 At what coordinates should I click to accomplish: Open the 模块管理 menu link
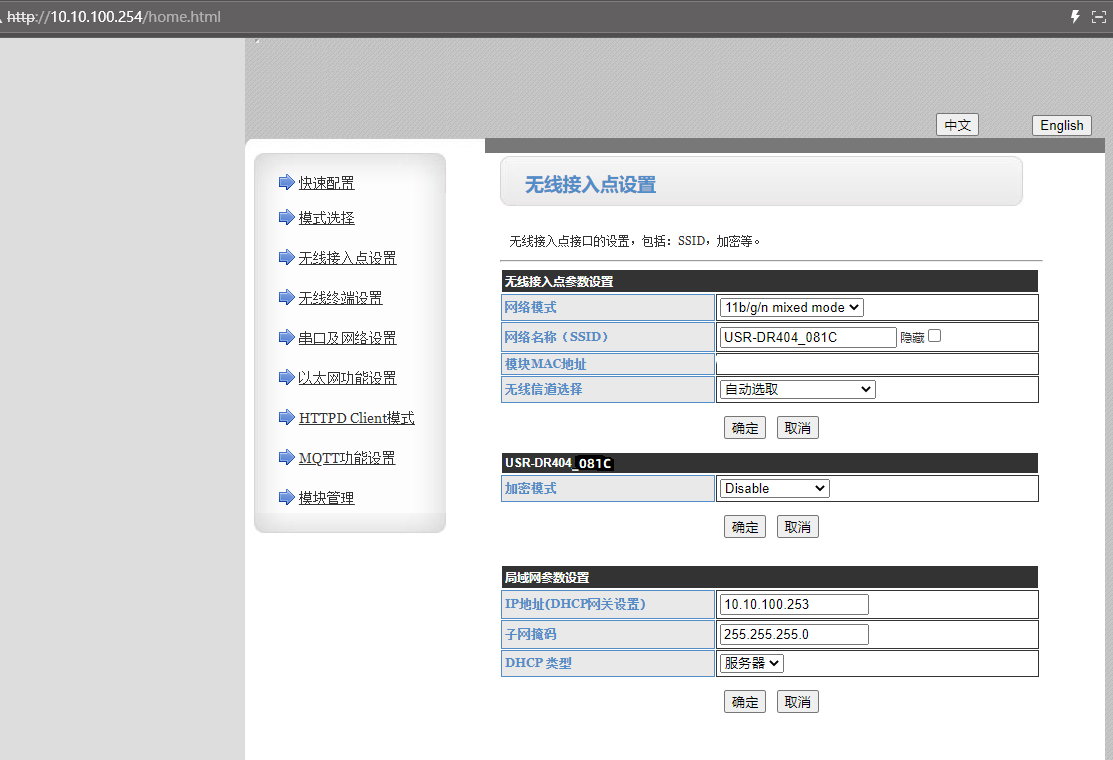[x=326, y=498]
